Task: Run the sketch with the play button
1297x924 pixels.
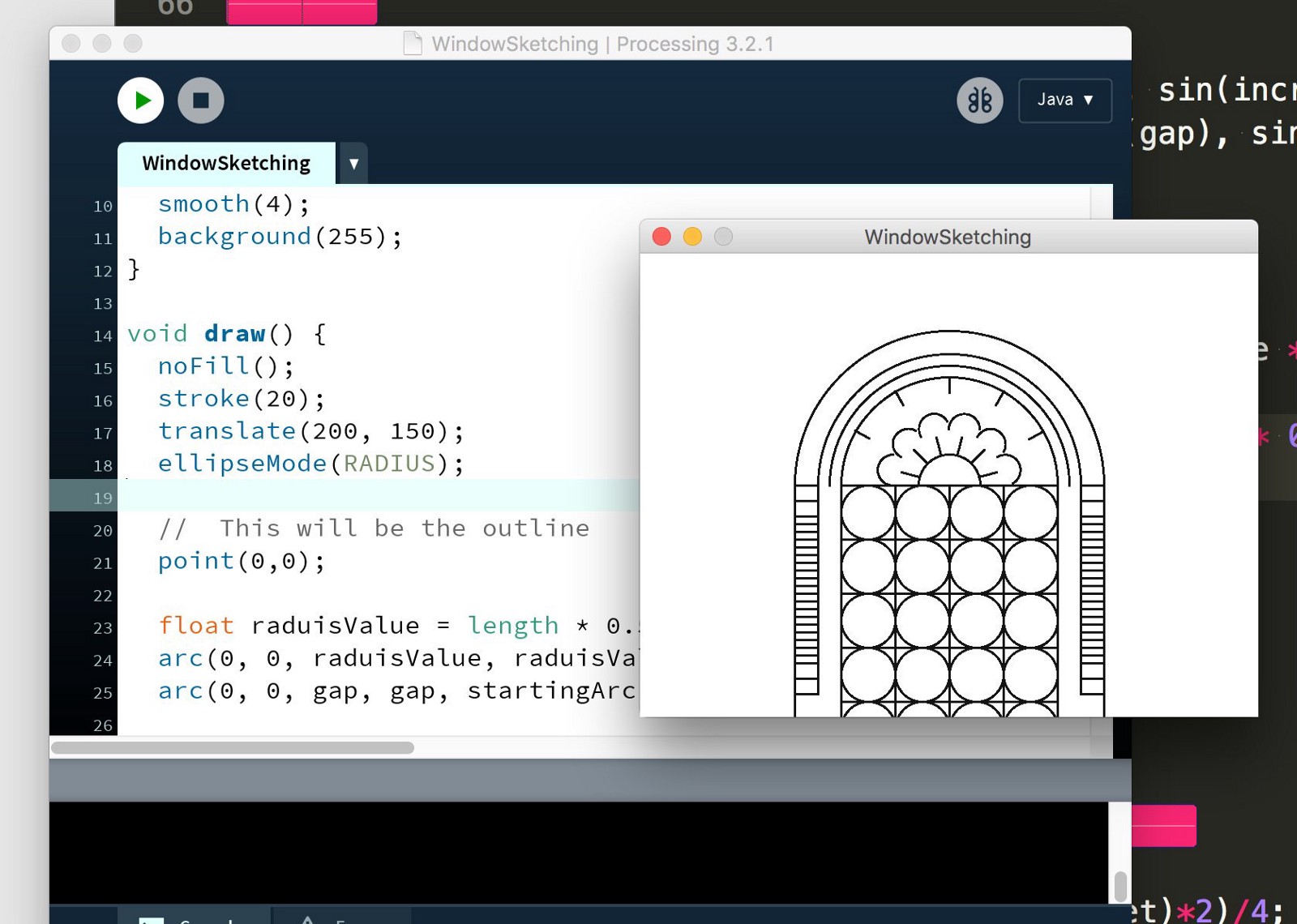Action: click(141, 101)
